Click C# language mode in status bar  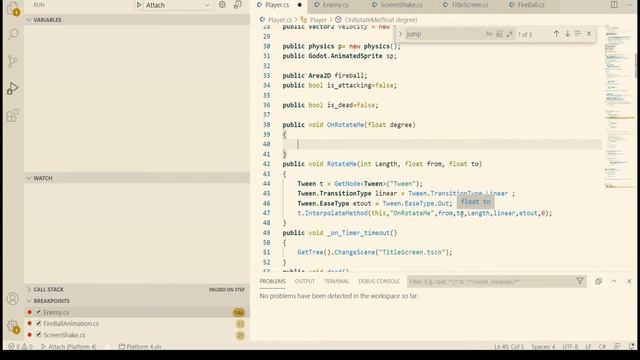click(x=602, y=347)
